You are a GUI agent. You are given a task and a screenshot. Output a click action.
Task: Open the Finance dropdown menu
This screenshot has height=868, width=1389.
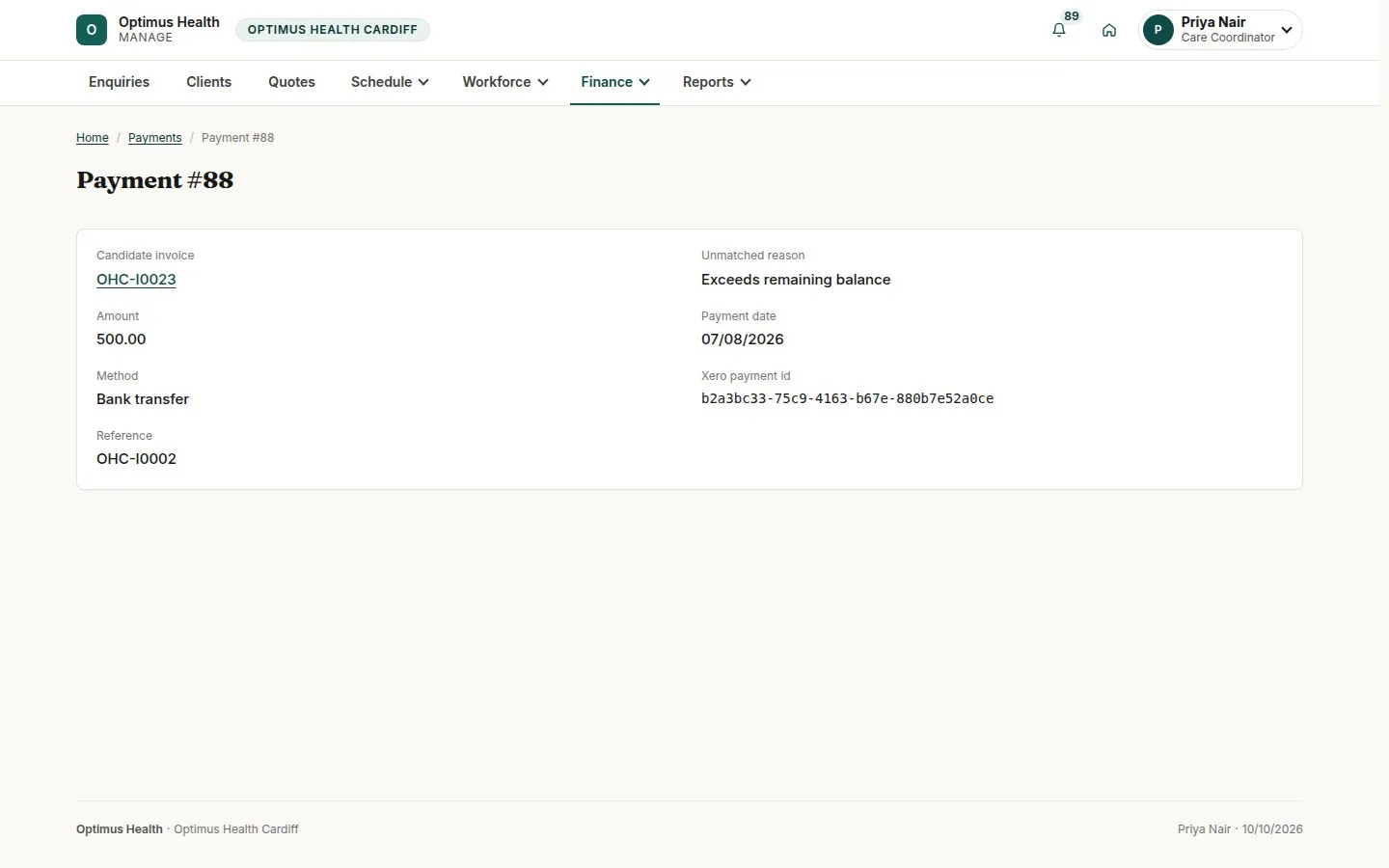615,82
